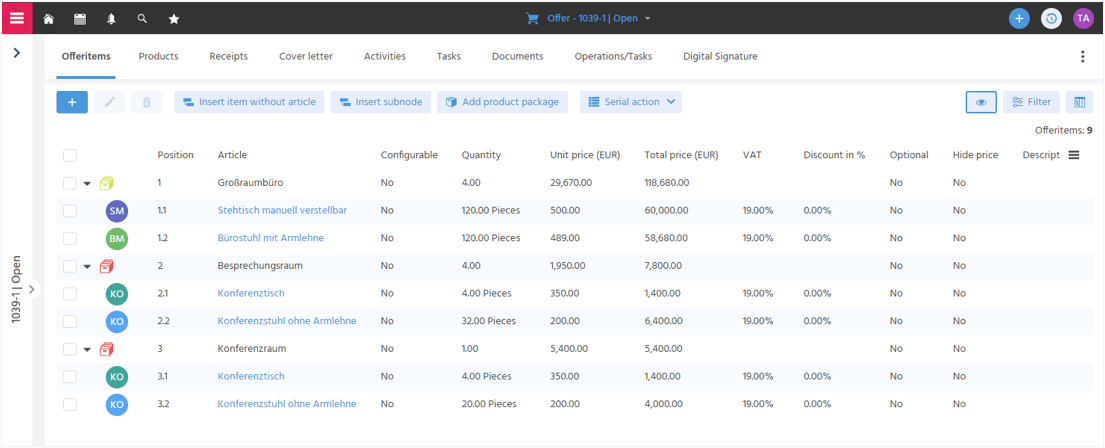Click the yellow package icon of Großraumbüro
Viewport: 1105px width, 448px height.
(106, 183)
